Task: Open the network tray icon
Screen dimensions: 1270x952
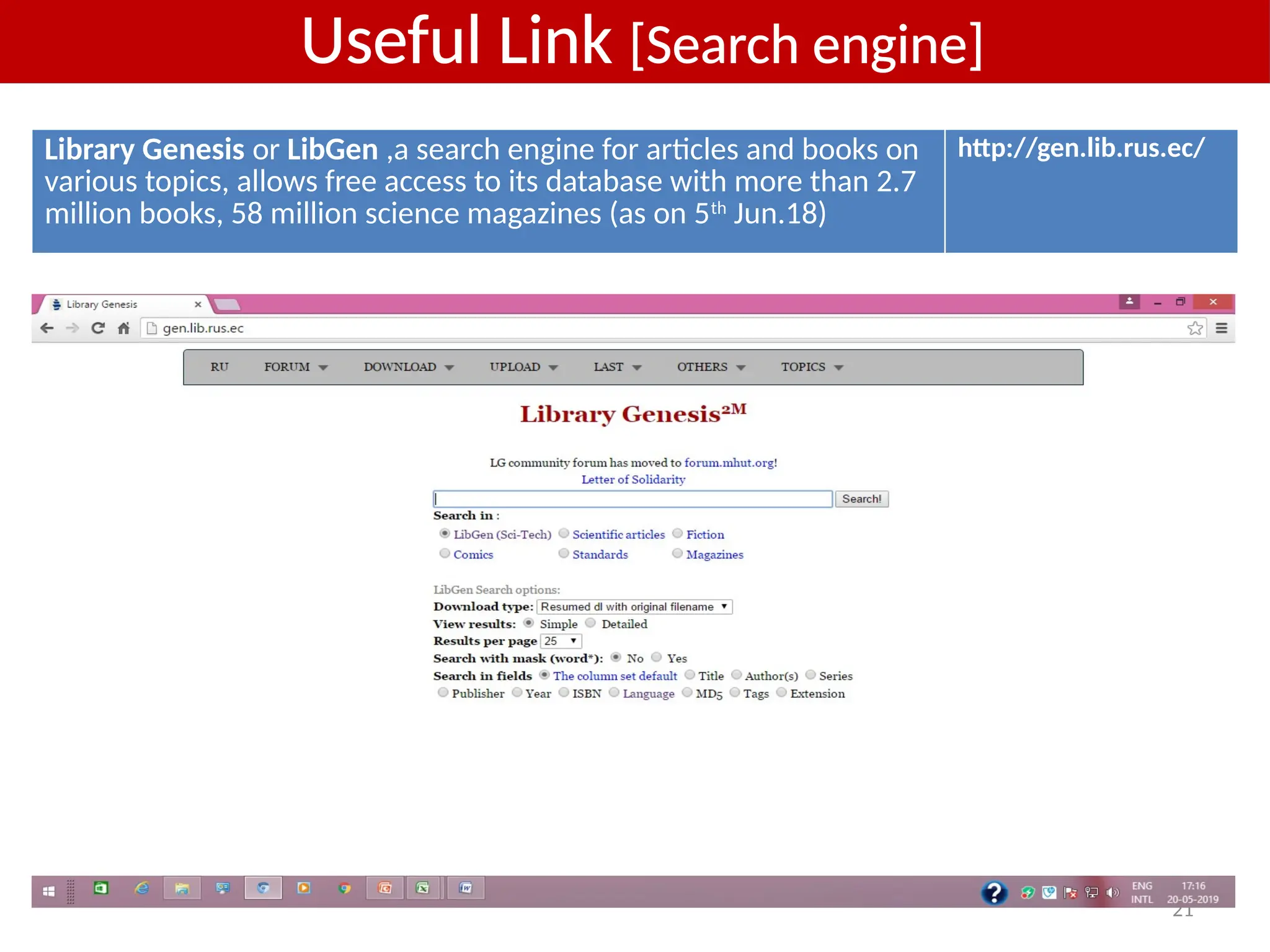Action: pyautogui.click(x=1092, y=892)
